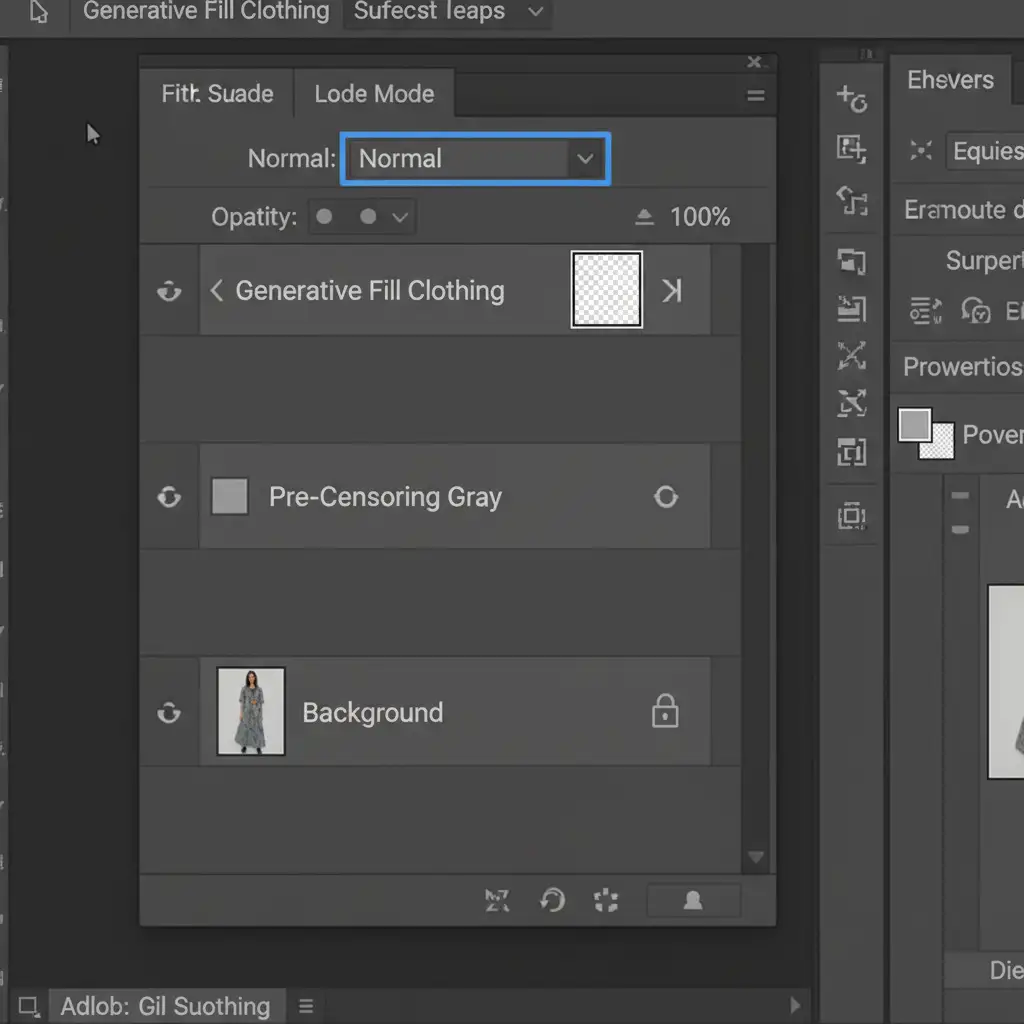Viewport: 1024px width, 1024px height.
Task: Hide the Background layer
Action: click(169, 712)
